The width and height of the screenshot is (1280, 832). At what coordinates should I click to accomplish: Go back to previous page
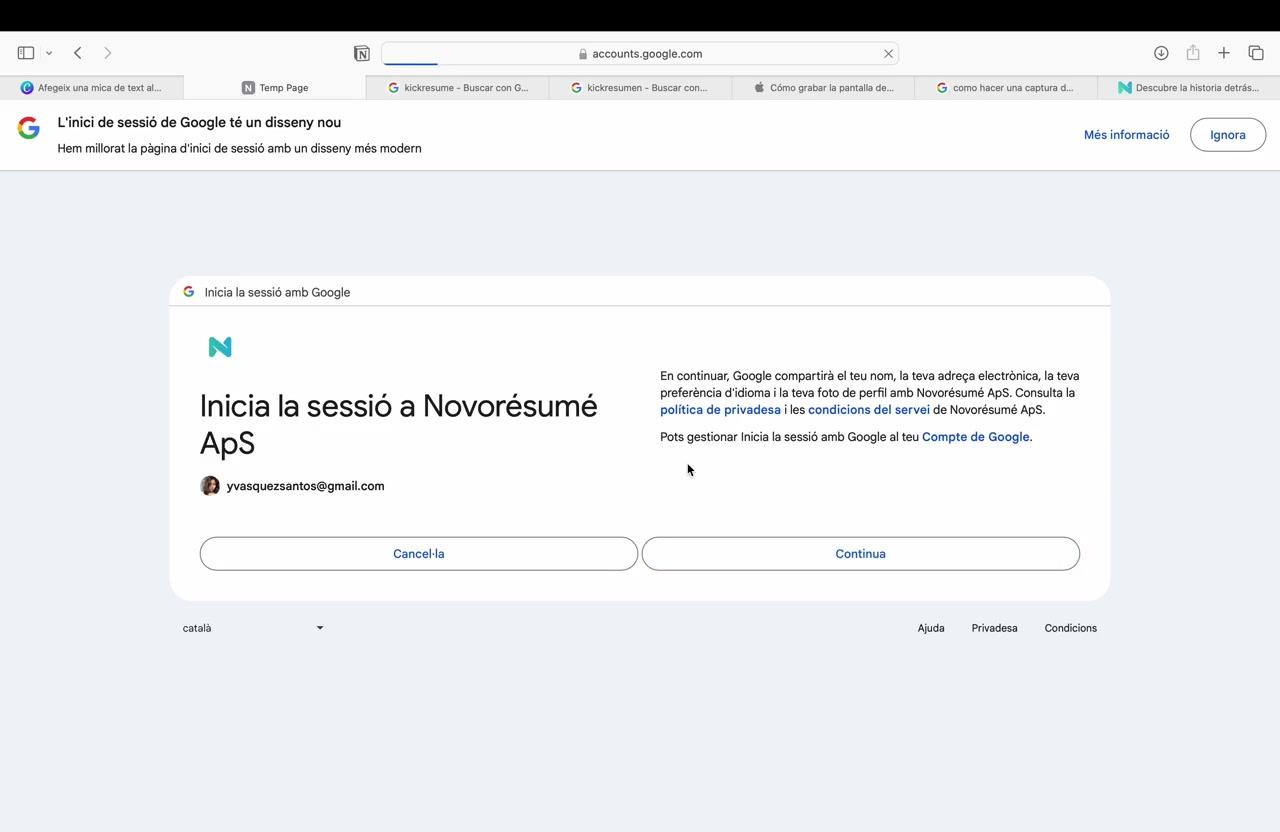tap(77, 53)
